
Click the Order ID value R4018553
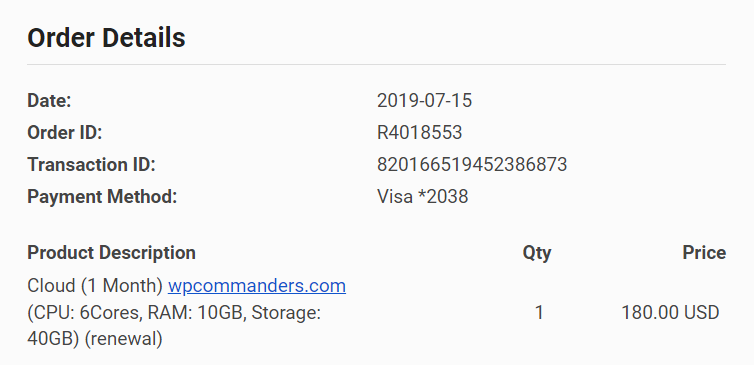pyautogui.click(x=420, y=133)
